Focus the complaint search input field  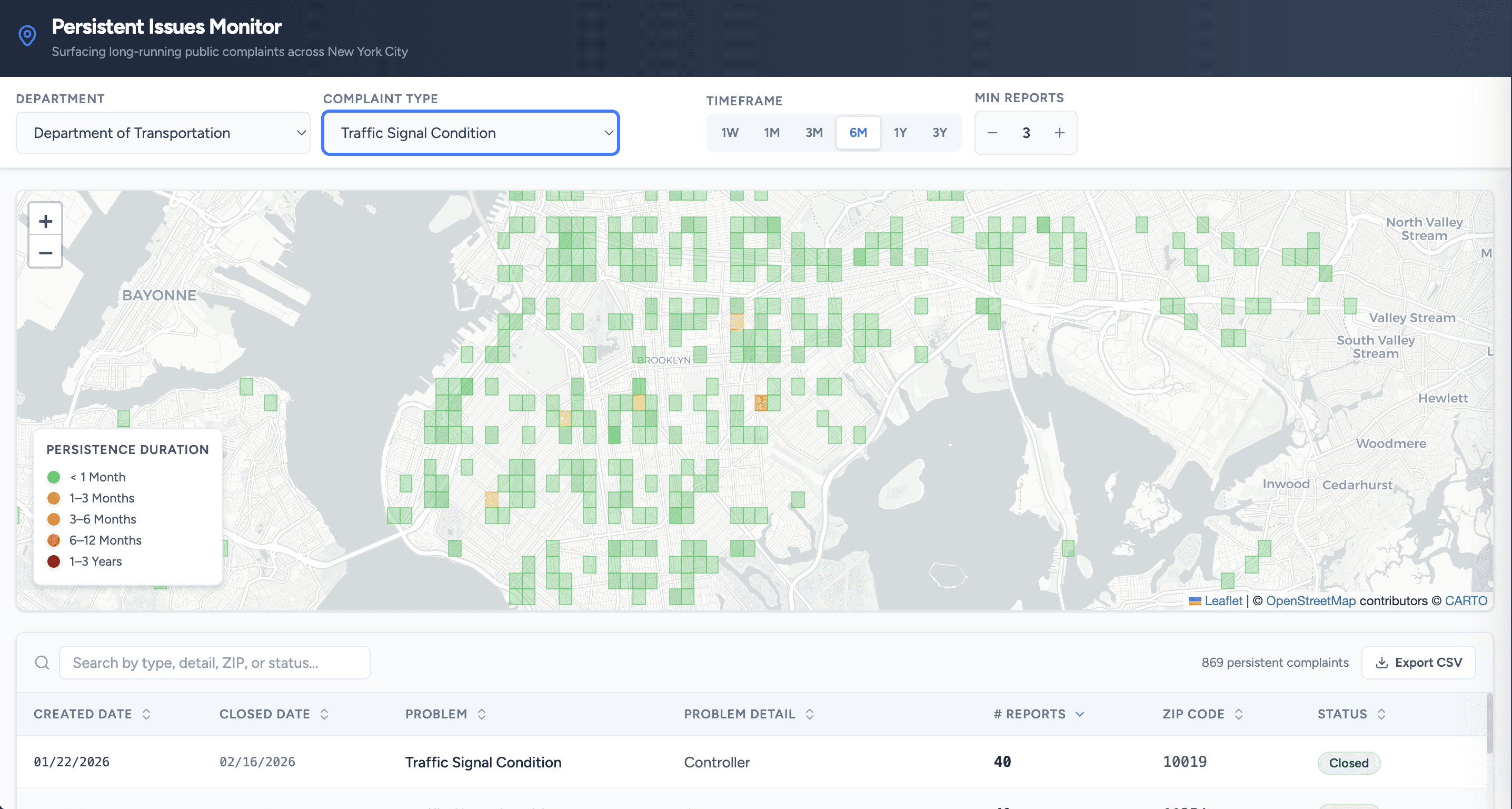(x=214, y=663)
